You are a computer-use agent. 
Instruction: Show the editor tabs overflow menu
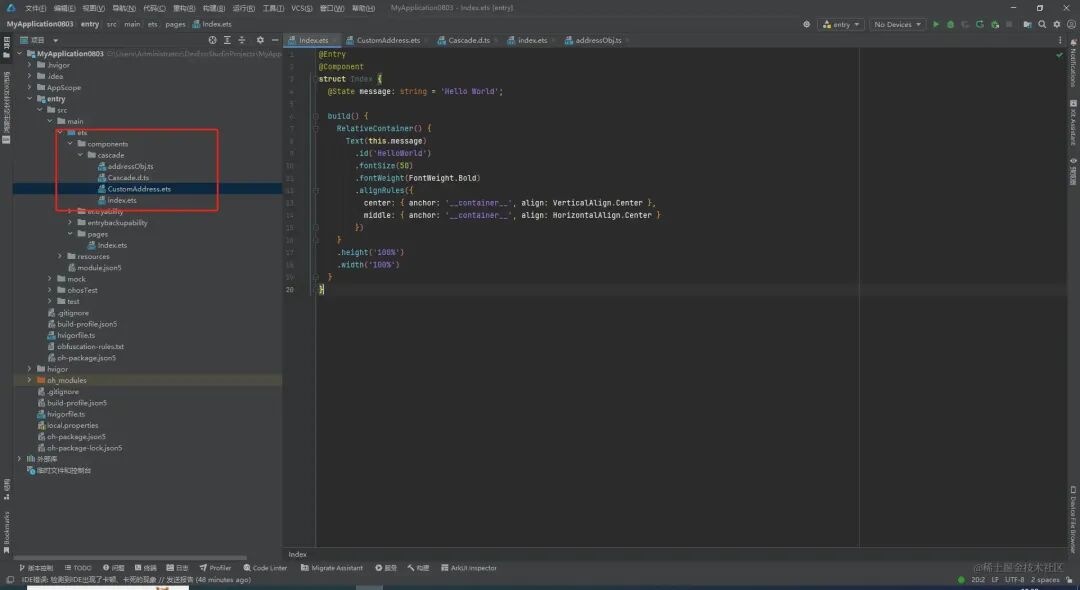pyautogui.click(x=1059, y=40)
